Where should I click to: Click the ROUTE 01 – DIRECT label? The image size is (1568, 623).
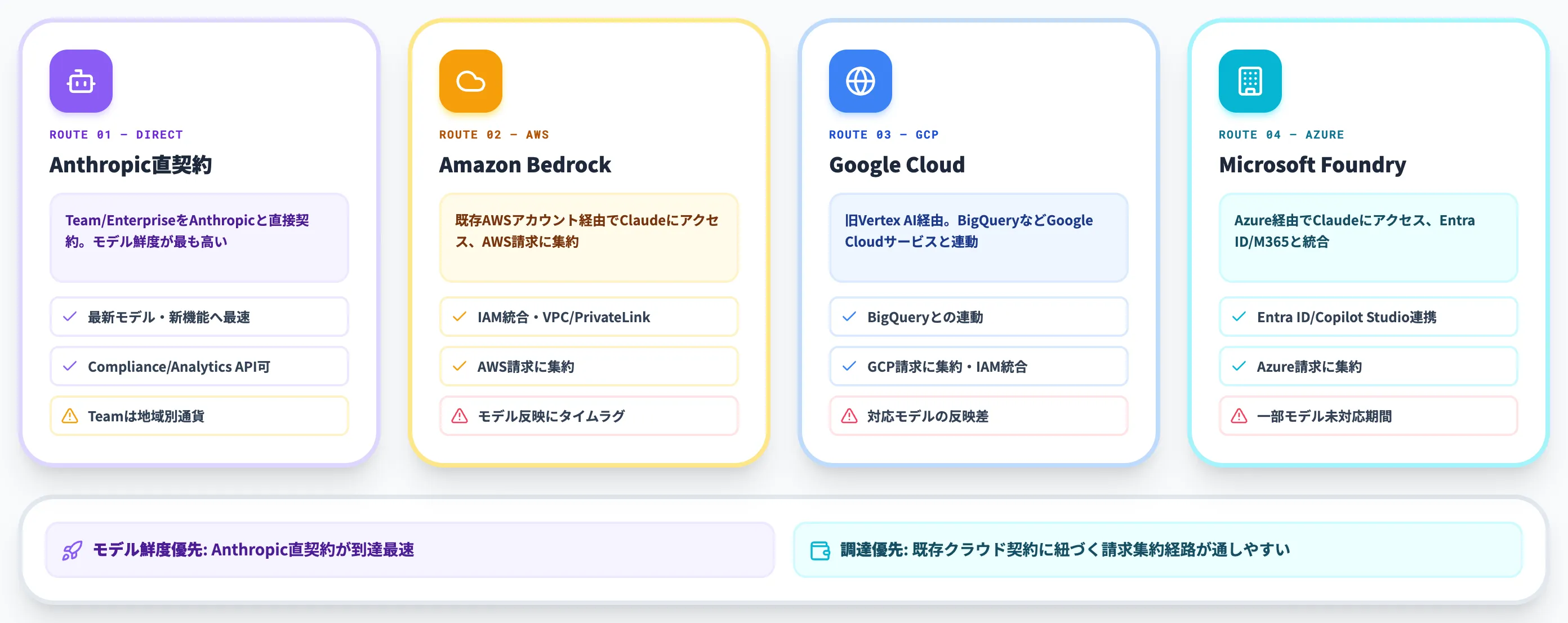[x=116, y=135]
